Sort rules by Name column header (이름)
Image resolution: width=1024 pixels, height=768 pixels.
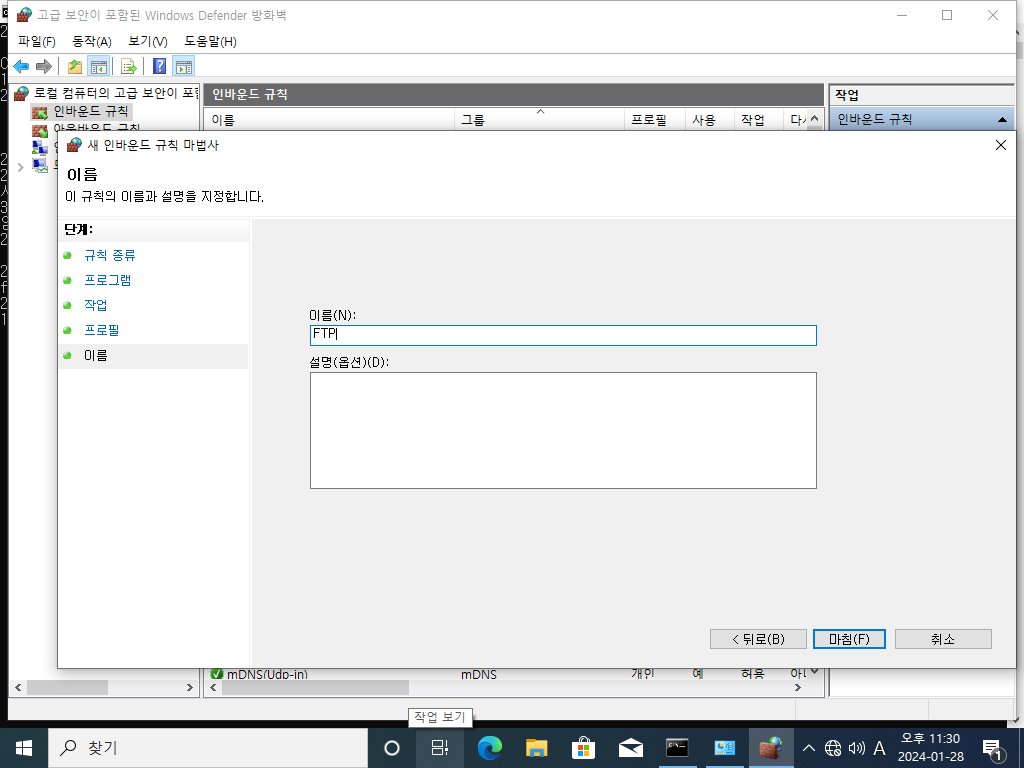click(x=330, y=120)
